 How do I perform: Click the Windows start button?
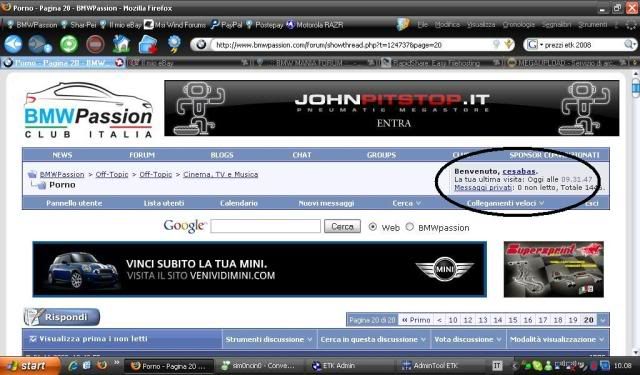29,365
